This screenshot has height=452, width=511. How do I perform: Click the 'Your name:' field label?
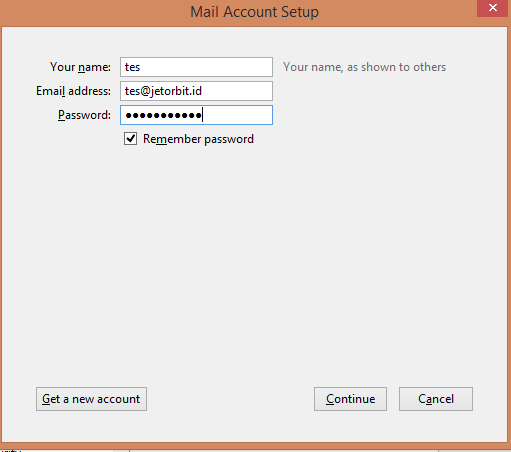[80, 67]
